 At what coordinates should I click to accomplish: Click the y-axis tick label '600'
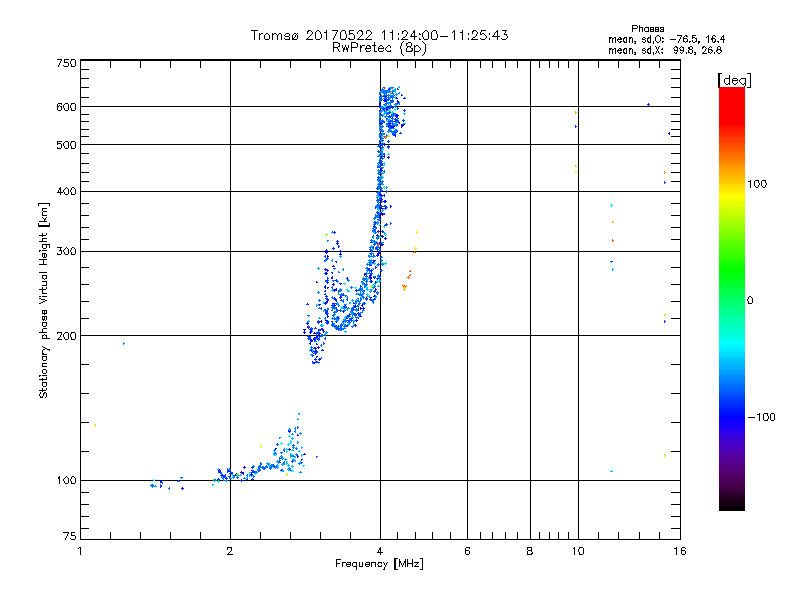pos(66,107)
